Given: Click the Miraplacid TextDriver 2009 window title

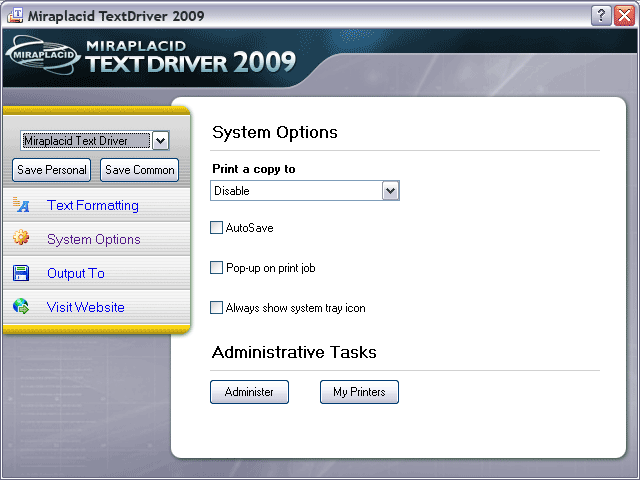Looking at the screenshot, I should pyautogui.click(x=116, y=16).
